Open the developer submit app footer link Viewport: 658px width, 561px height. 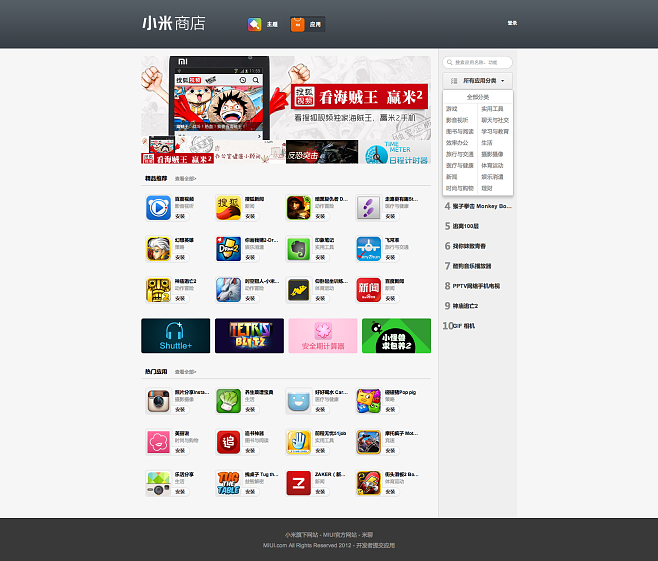pyautogui.click(x=376, y=545)
